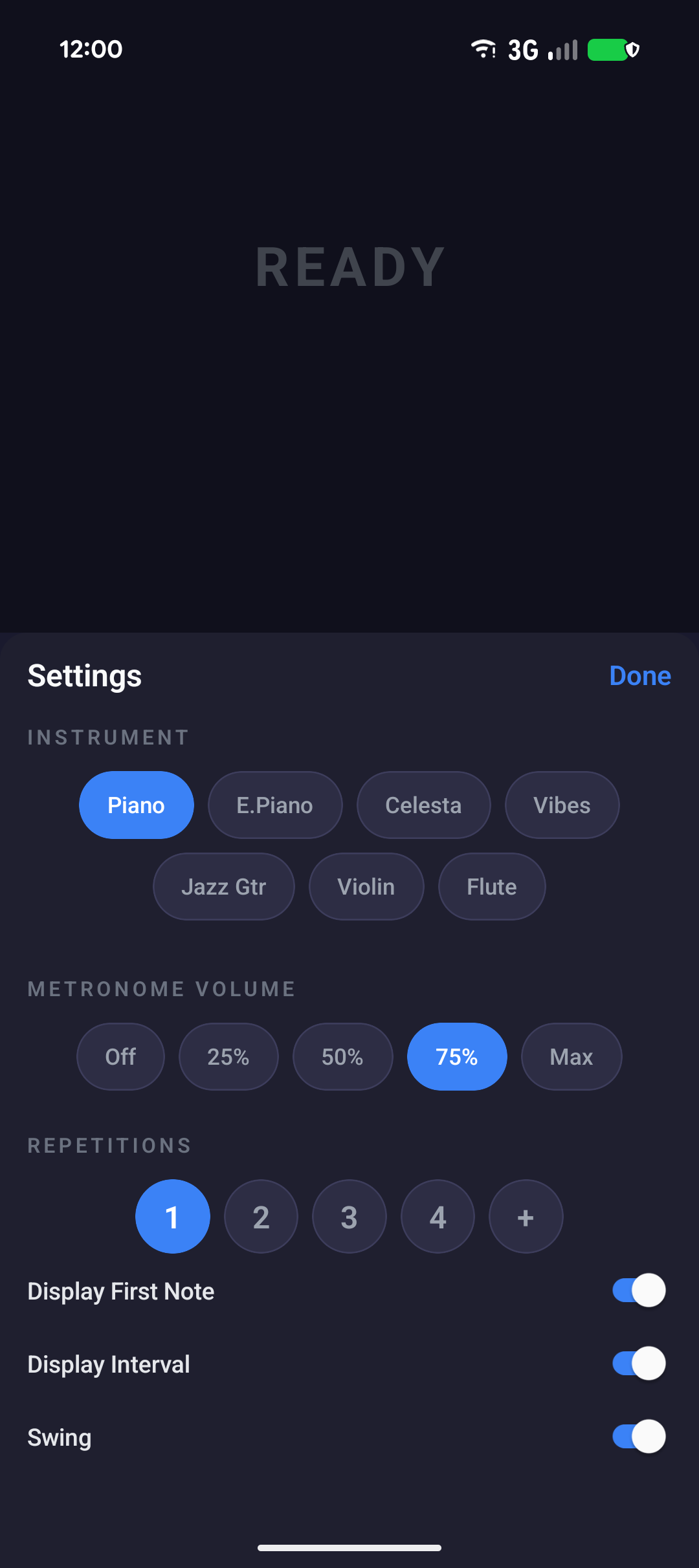
Task: Turn metronome volume Off
Action: (x=120, y=1057)
